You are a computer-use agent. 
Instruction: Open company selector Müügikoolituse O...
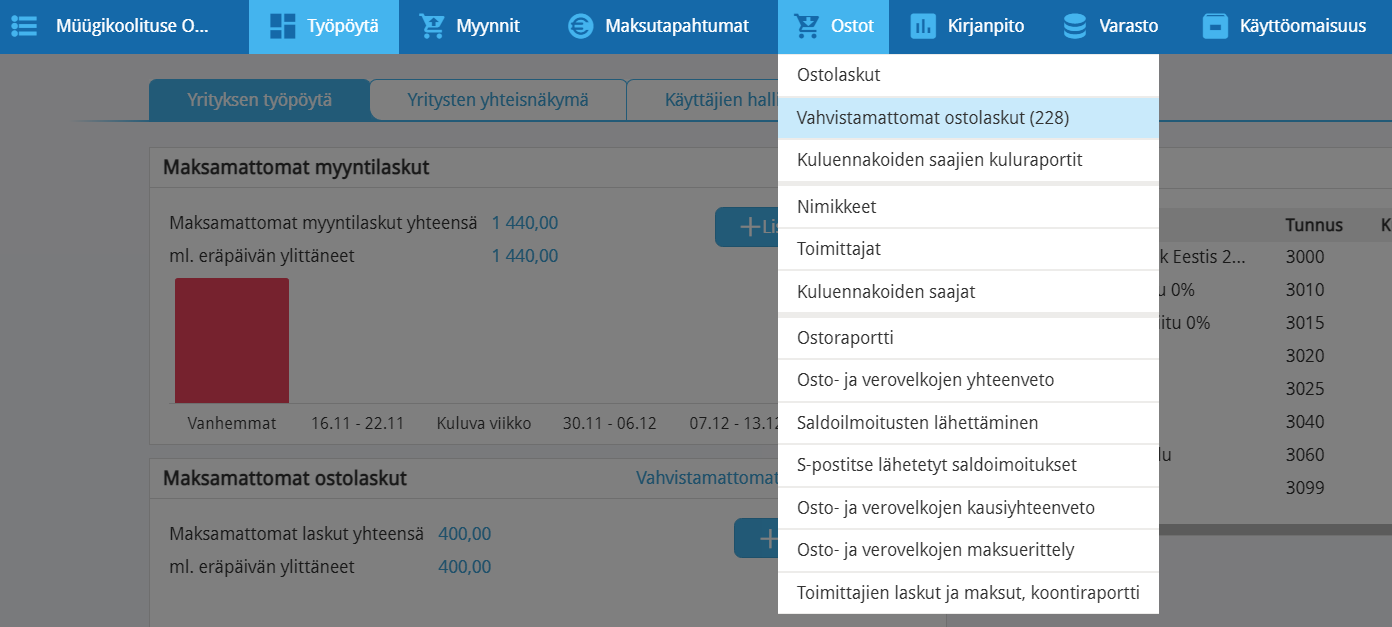[133, 26]
